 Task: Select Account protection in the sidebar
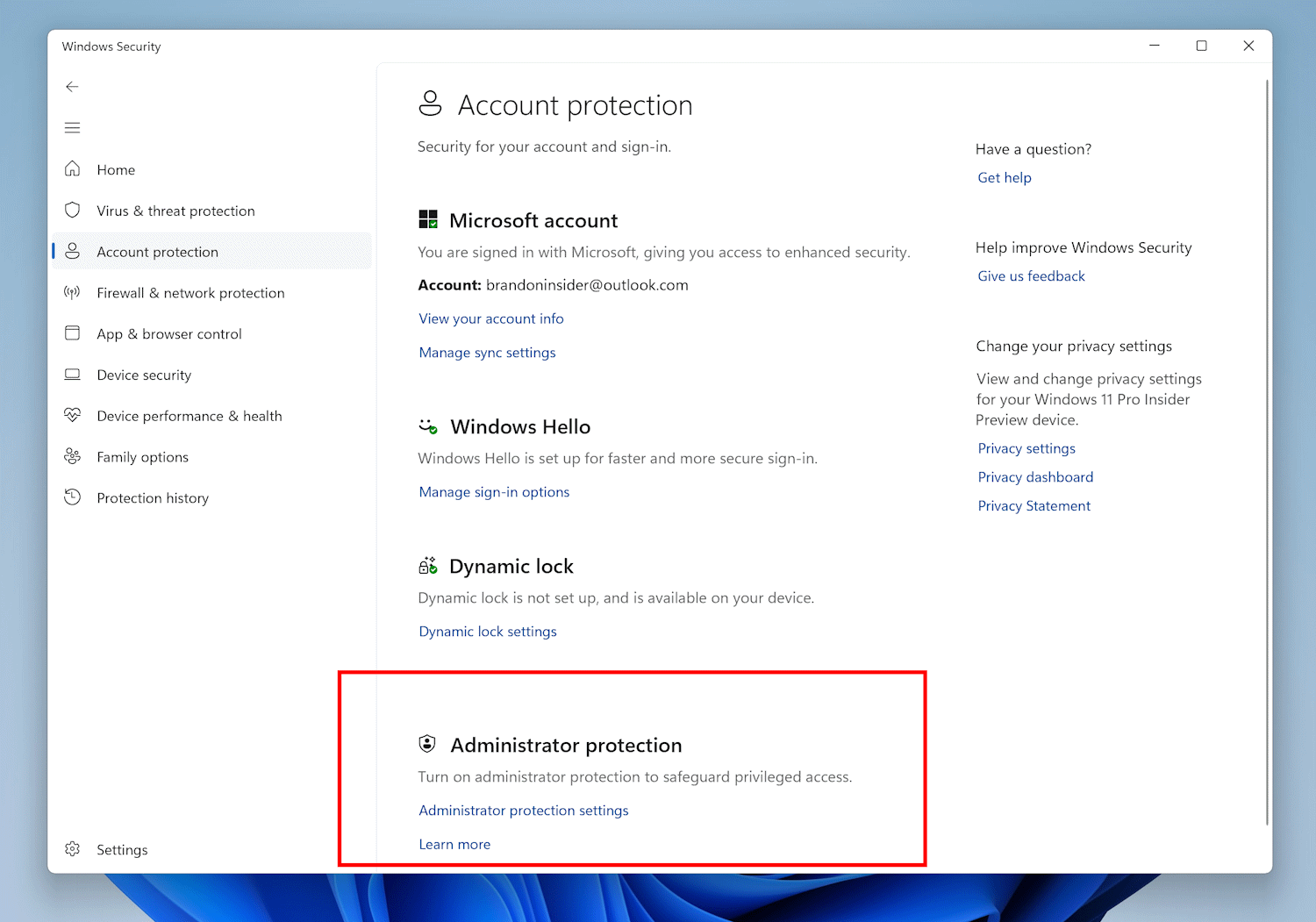pyautogui.click(x=157, y=252)
